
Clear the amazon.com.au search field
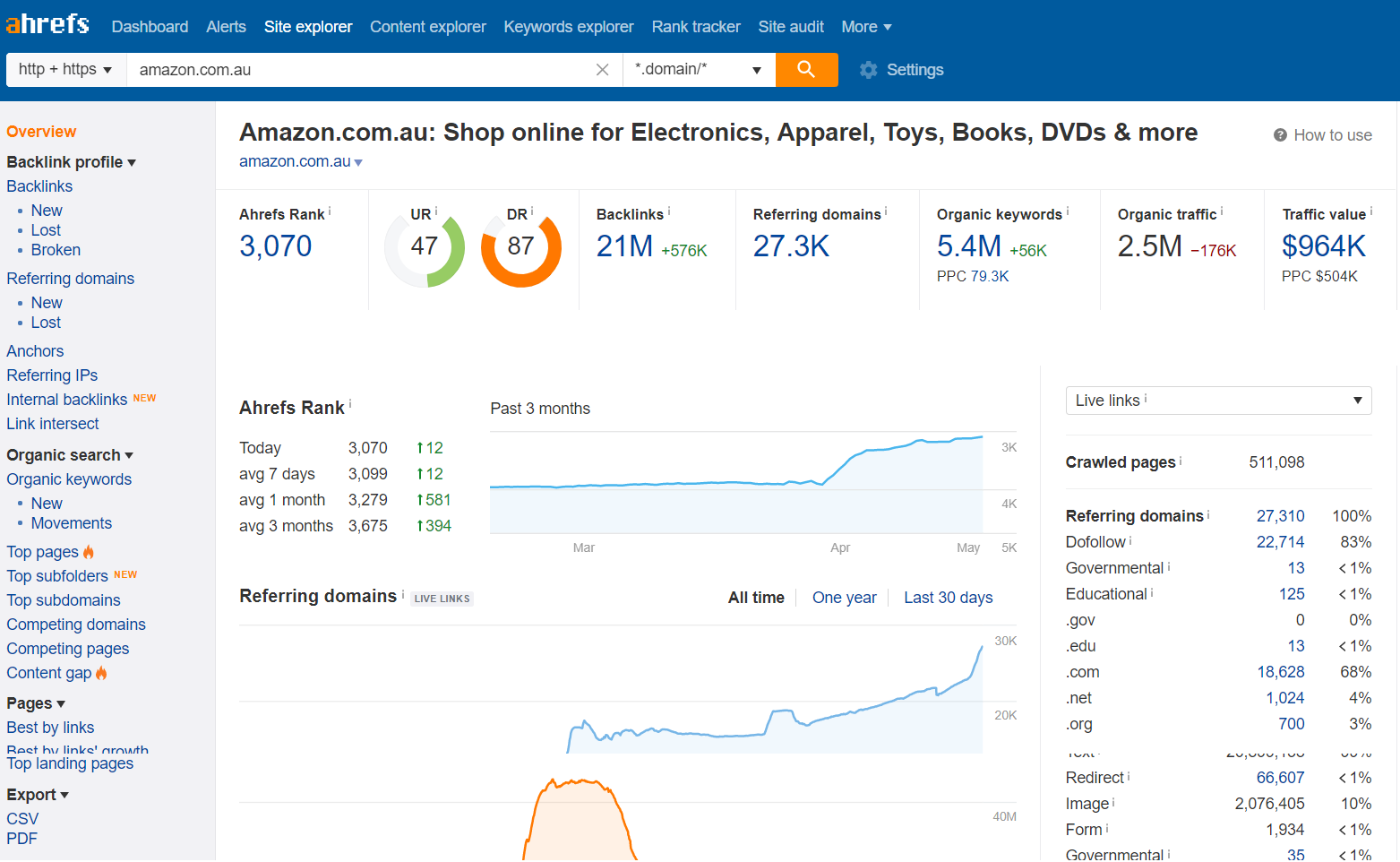[602, 70]
